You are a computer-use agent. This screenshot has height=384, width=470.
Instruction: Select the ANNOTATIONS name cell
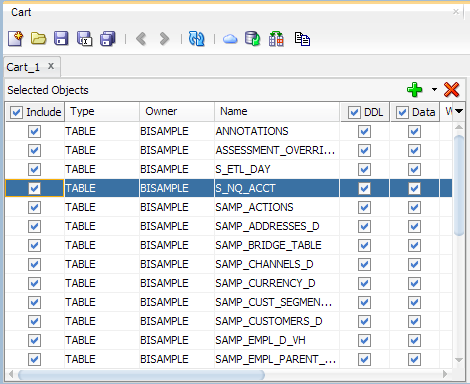277,131
